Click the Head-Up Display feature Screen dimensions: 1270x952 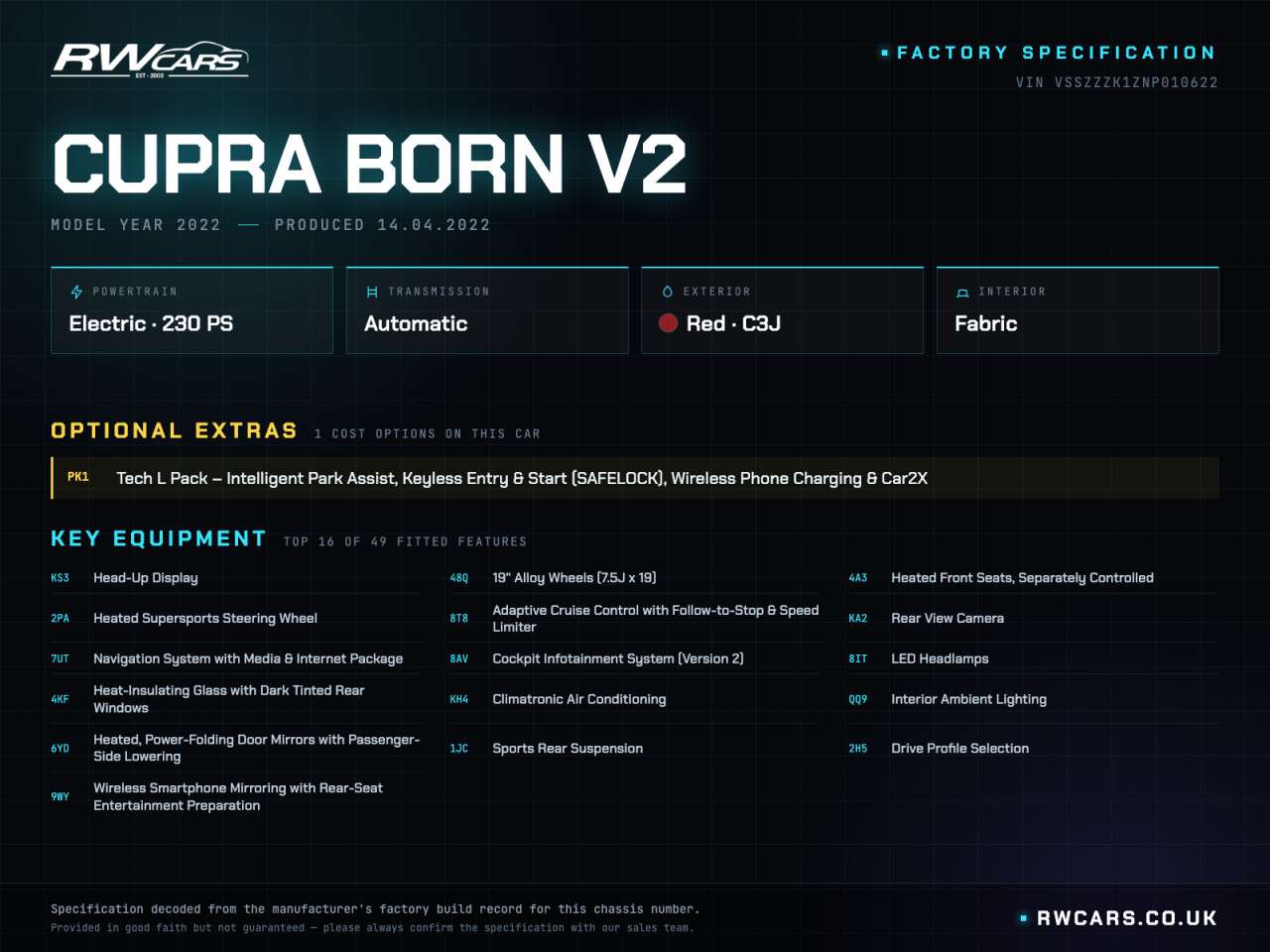[146, 578]
